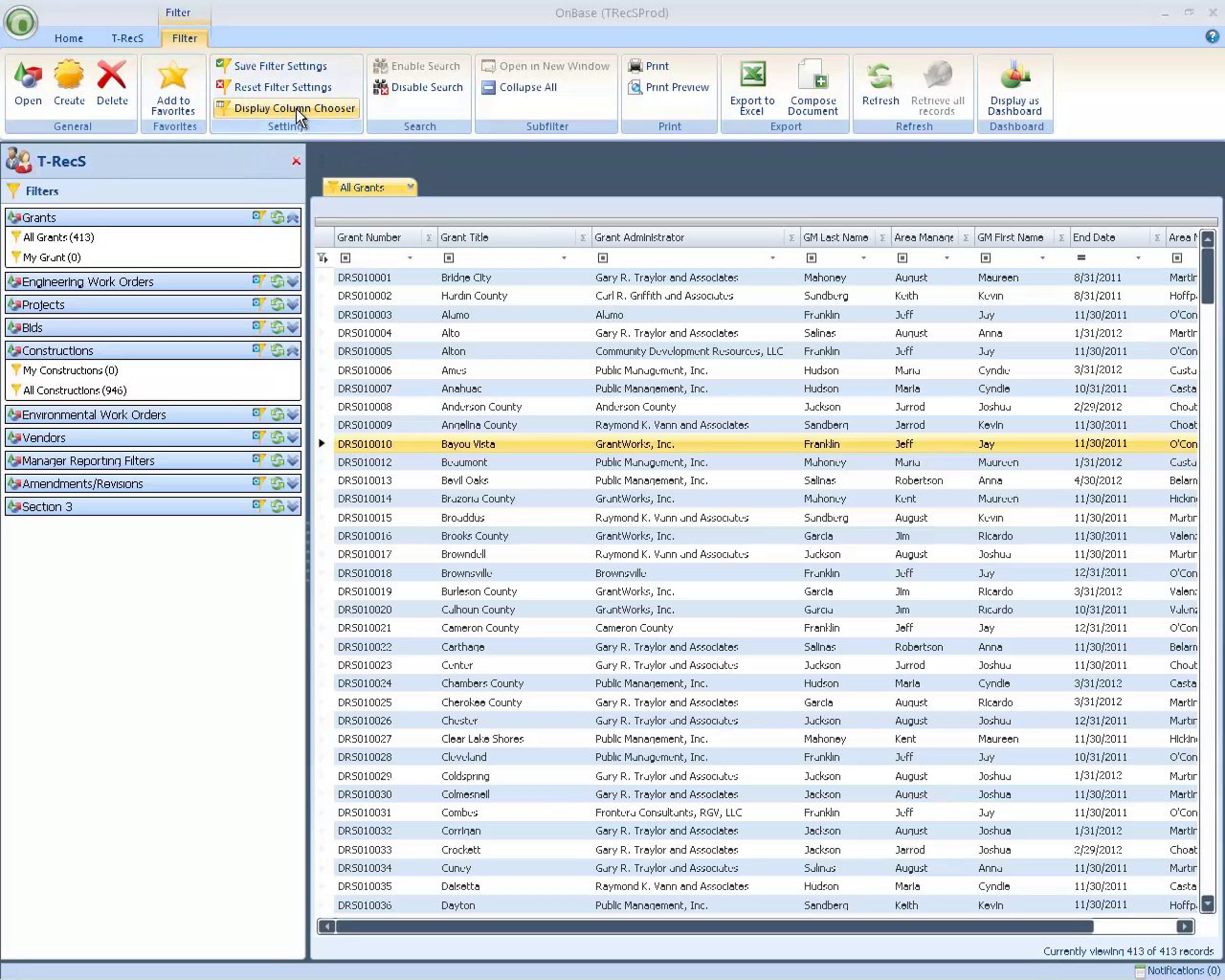
Task: Select the All Constructions (946) filter
Action: tap(75, 390)
